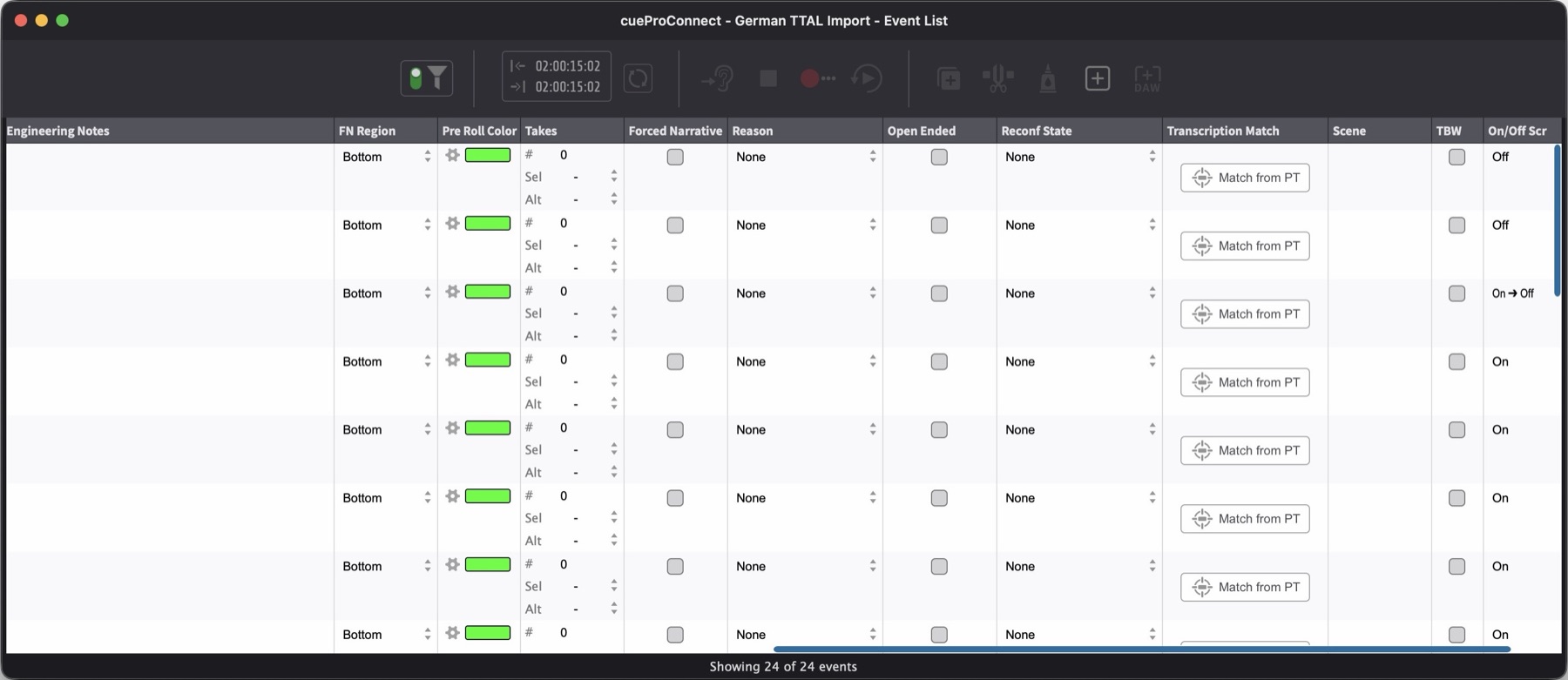
Task: Click Match from PT in second row
Action: pos(1245,246)
